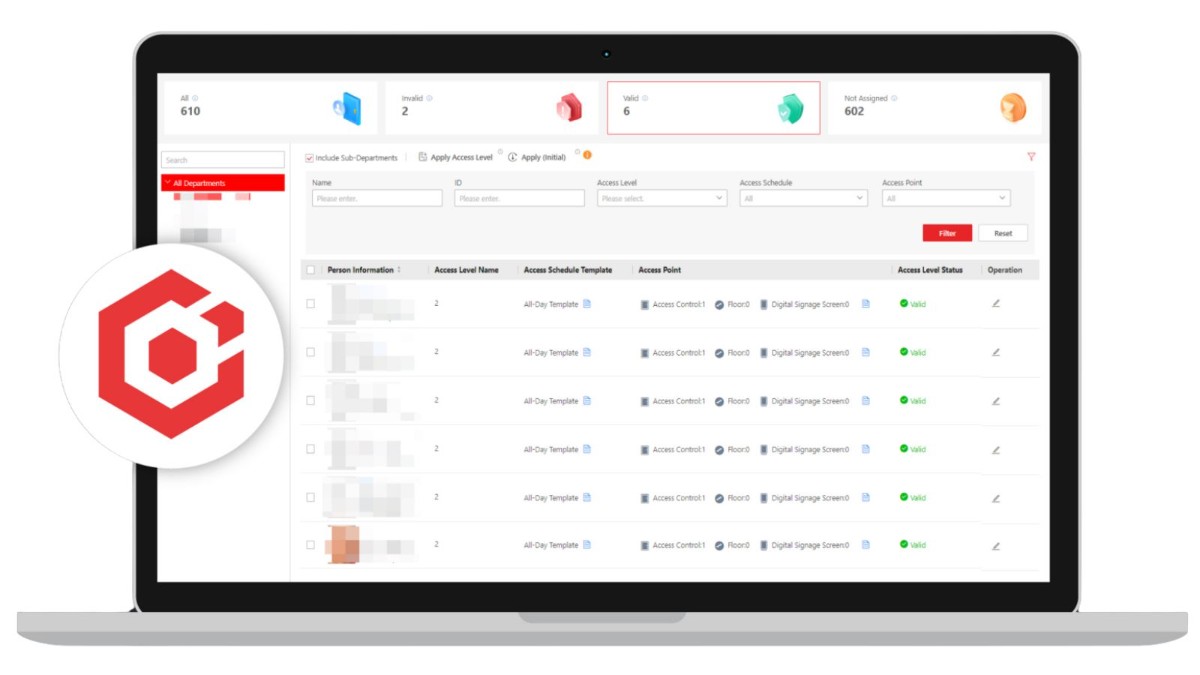The width and height of the screenshot is (1200, 675).
Task: Switch to the Invalid 2 summary card
Action: tap(492, 107)
